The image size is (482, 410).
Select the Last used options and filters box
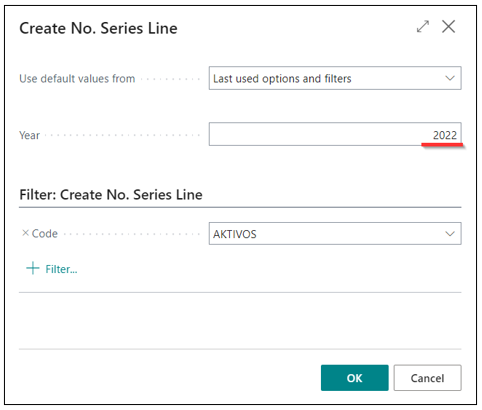335,78
